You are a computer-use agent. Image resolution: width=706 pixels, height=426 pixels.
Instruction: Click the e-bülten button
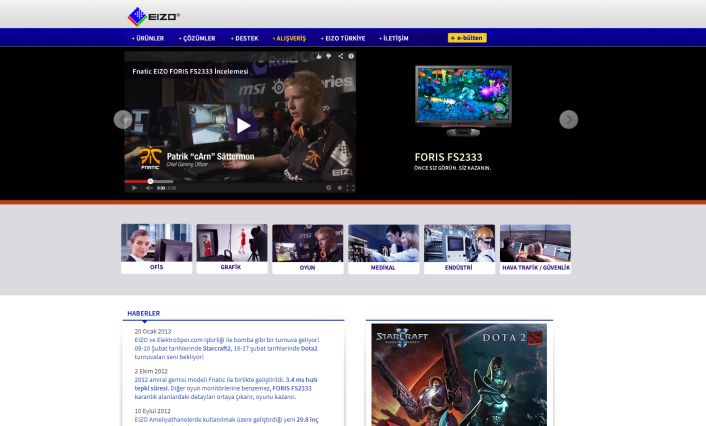coord(467,38)
